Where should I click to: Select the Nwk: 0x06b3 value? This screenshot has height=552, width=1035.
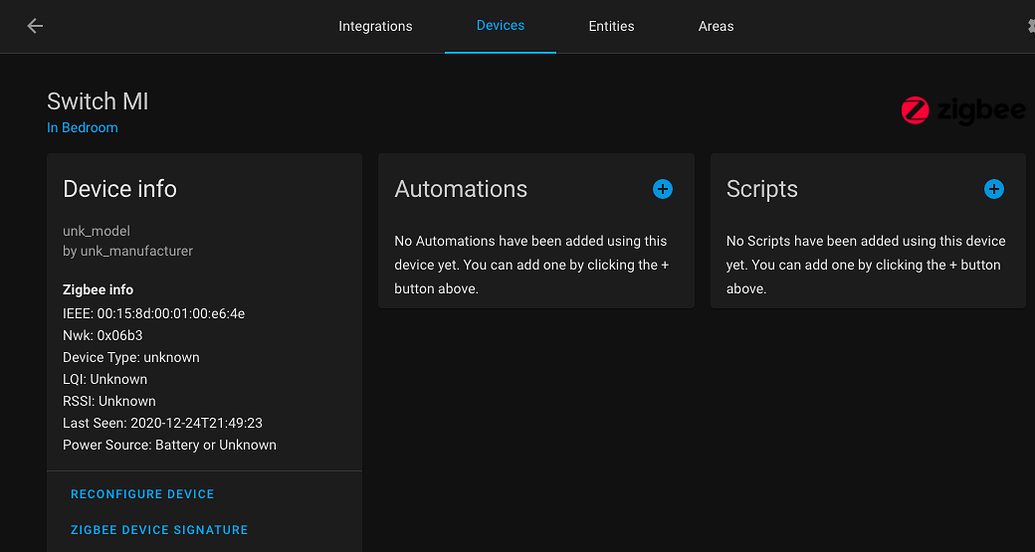click(x=102, y=335)
